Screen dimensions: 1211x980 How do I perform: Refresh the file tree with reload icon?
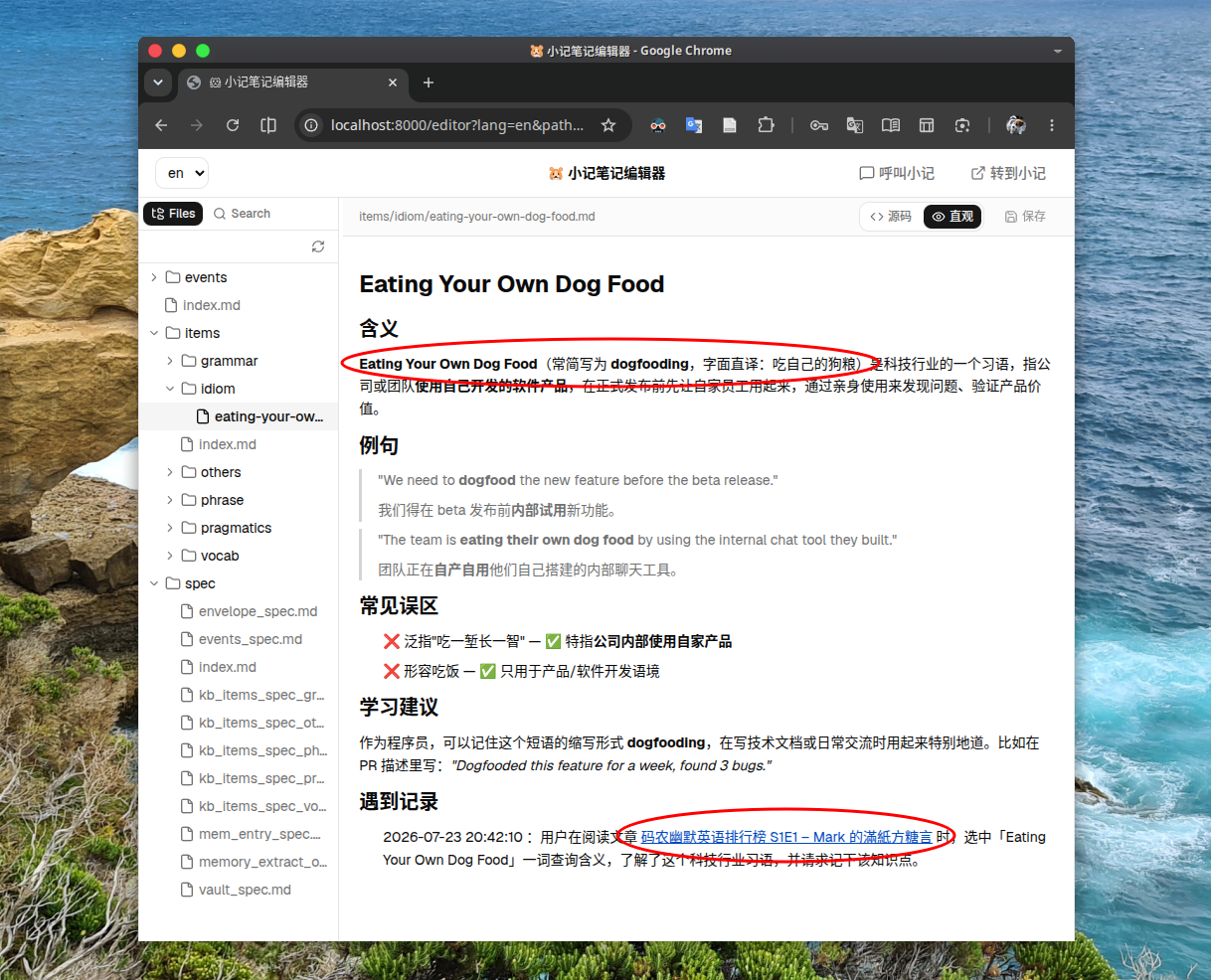click(x=318, y=246)
